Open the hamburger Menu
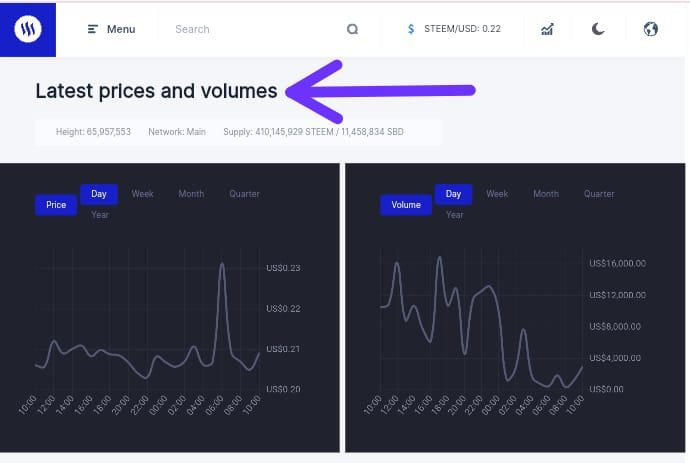Viewport: 690px width, 463px height. pyautogui.click(x=111, y=29)
